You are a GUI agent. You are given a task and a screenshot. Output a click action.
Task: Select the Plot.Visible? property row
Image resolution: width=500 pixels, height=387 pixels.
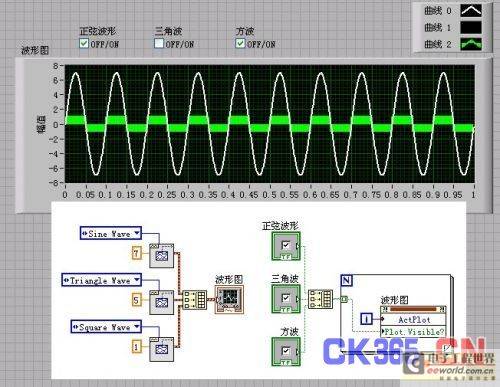click(x=413, y=332)
